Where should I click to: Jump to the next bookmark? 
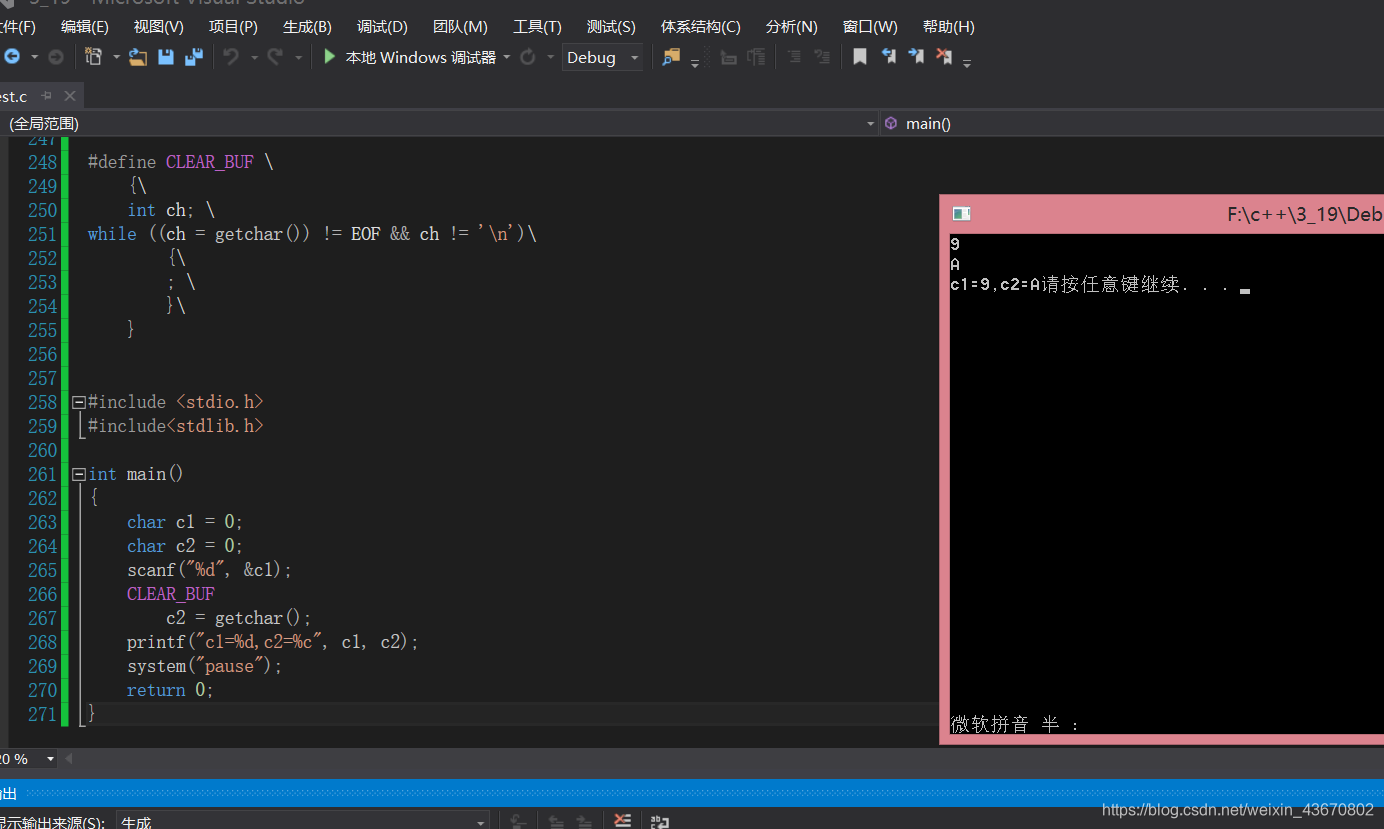pyautogui.click(x=916, y=57)
